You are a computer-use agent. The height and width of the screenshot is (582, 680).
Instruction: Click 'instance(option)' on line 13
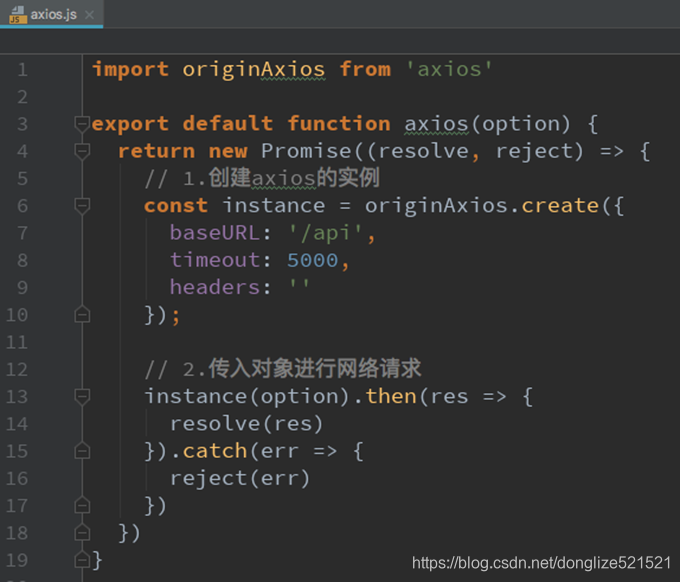click(247, 397)
